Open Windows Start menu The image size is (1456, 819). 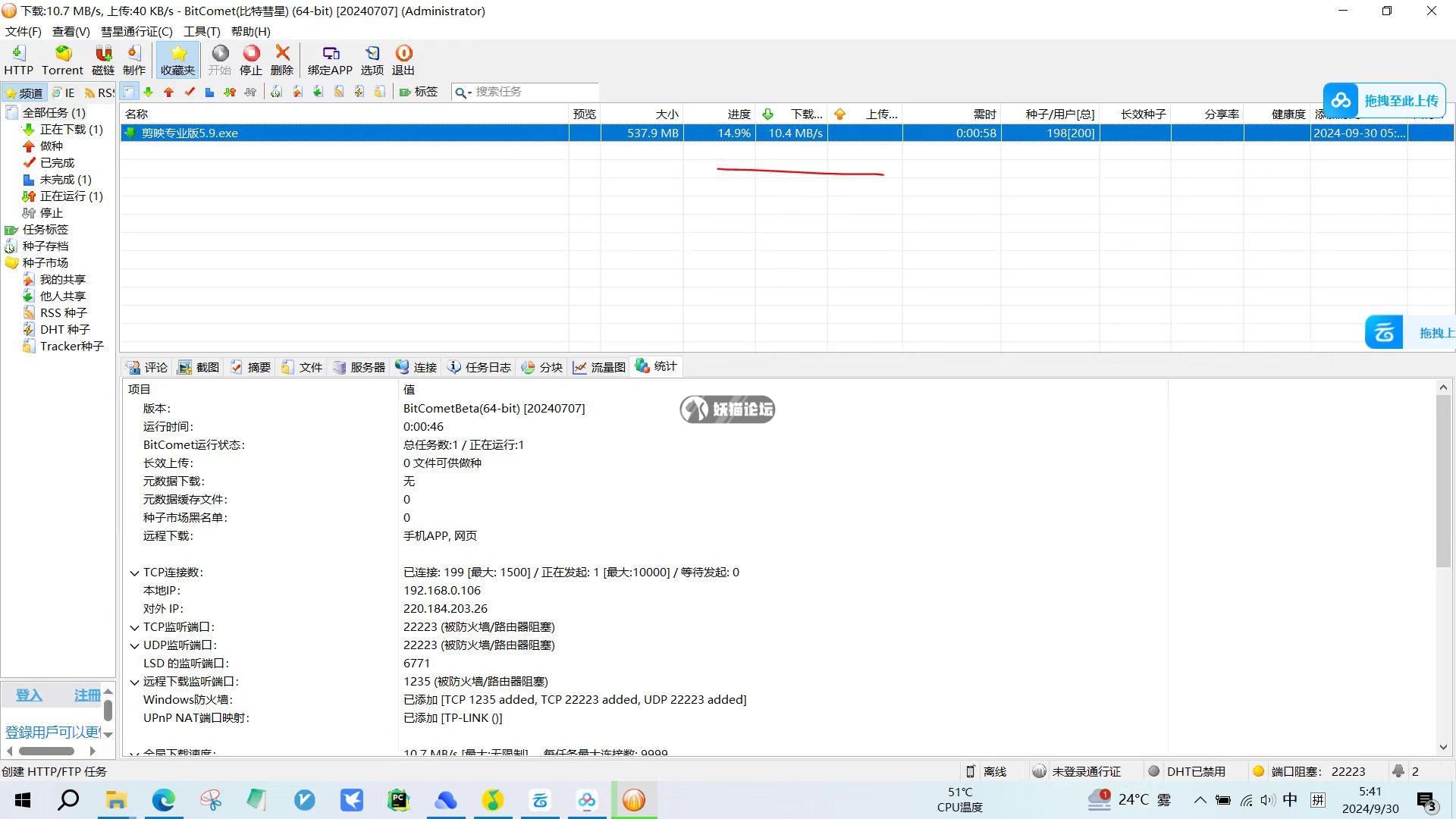pyautogui.click(x=23, y=800)
